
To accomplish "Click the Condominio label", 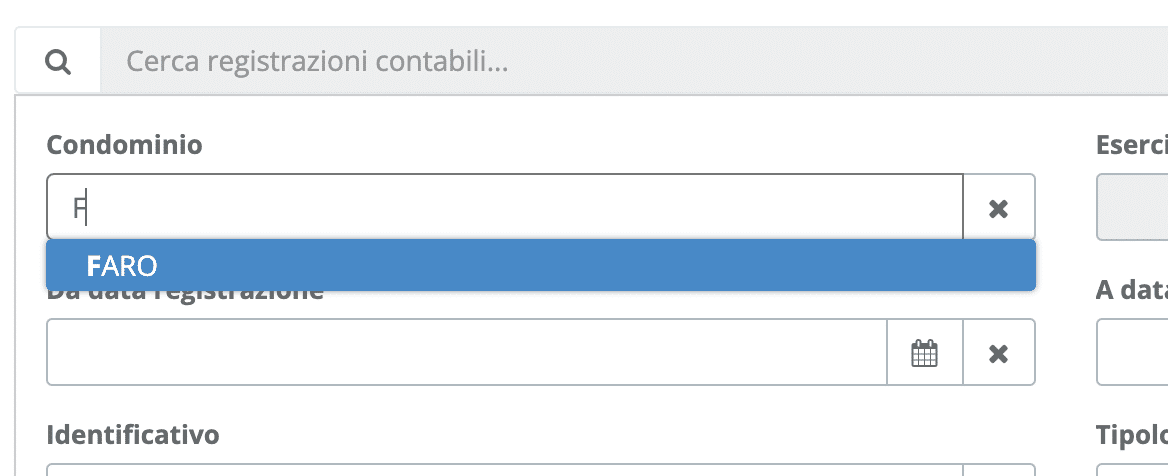I will pyautogui.click(x=124, y=145).
